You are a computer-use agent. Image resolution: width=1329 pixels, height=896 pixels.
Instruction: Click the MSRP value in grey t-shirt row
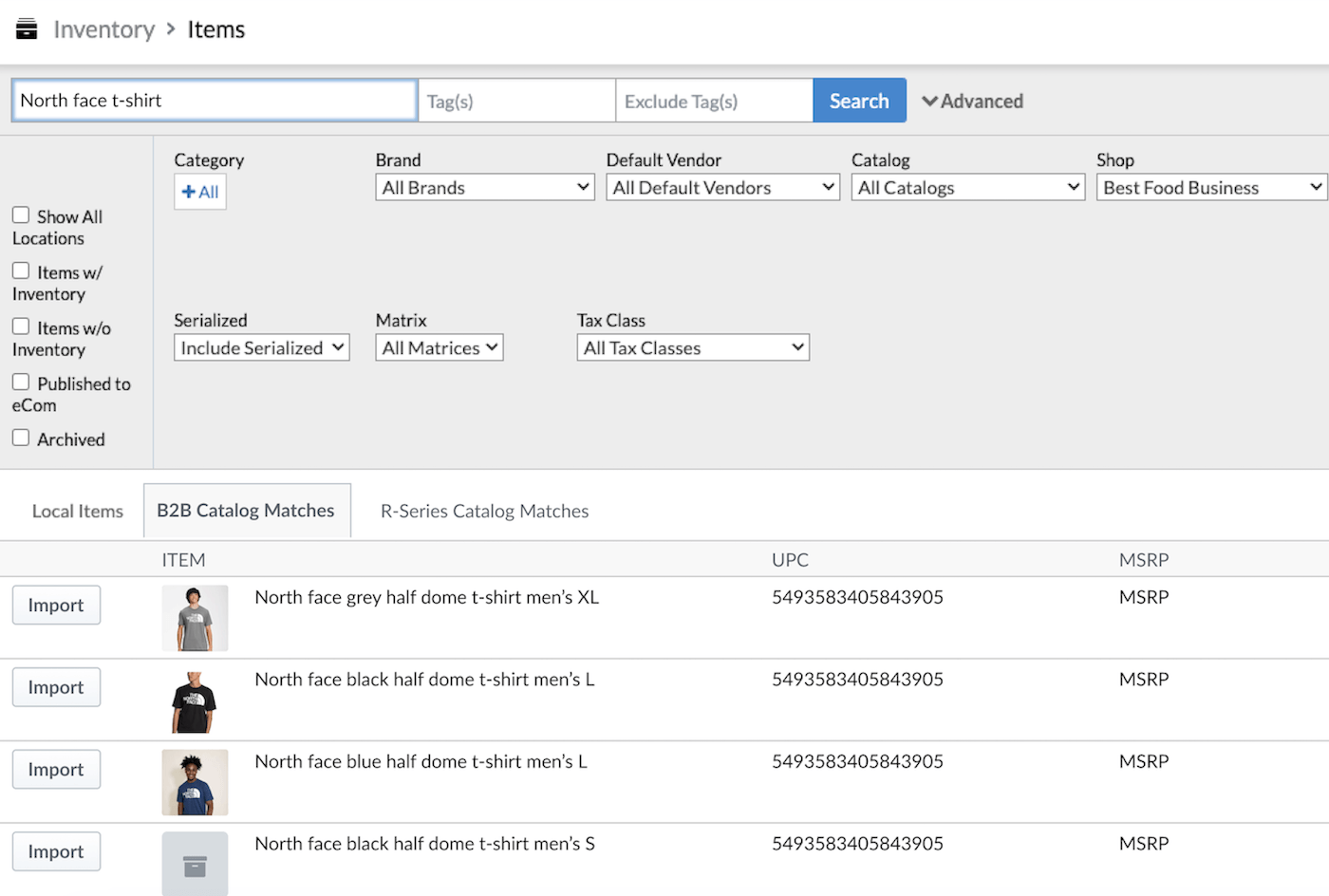(x=1144, y=597)
